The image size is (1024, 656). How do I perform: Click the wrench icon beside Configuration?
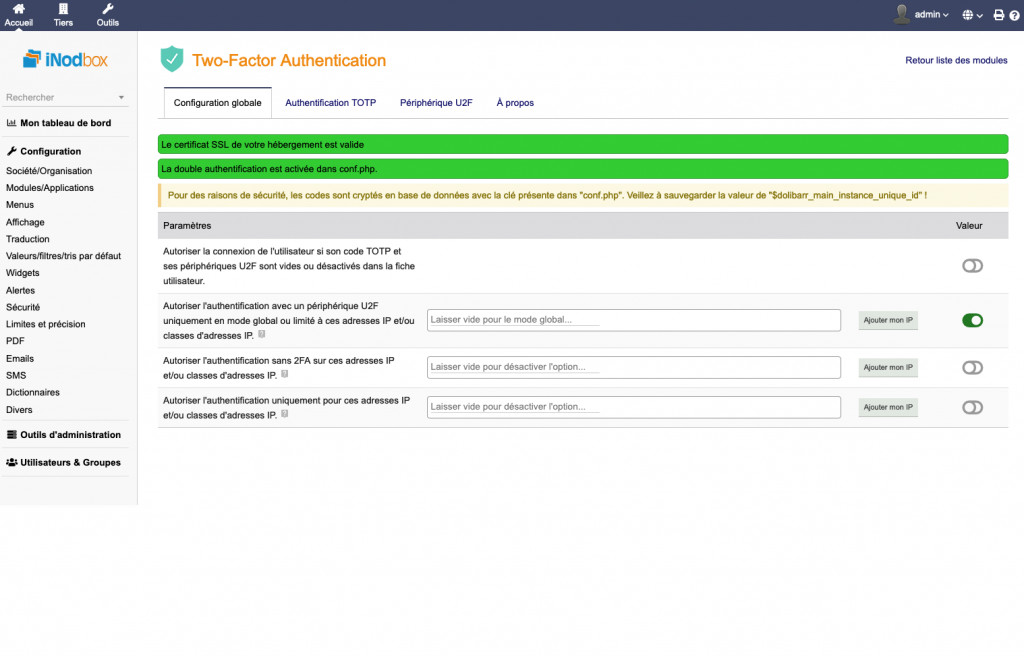11,151
